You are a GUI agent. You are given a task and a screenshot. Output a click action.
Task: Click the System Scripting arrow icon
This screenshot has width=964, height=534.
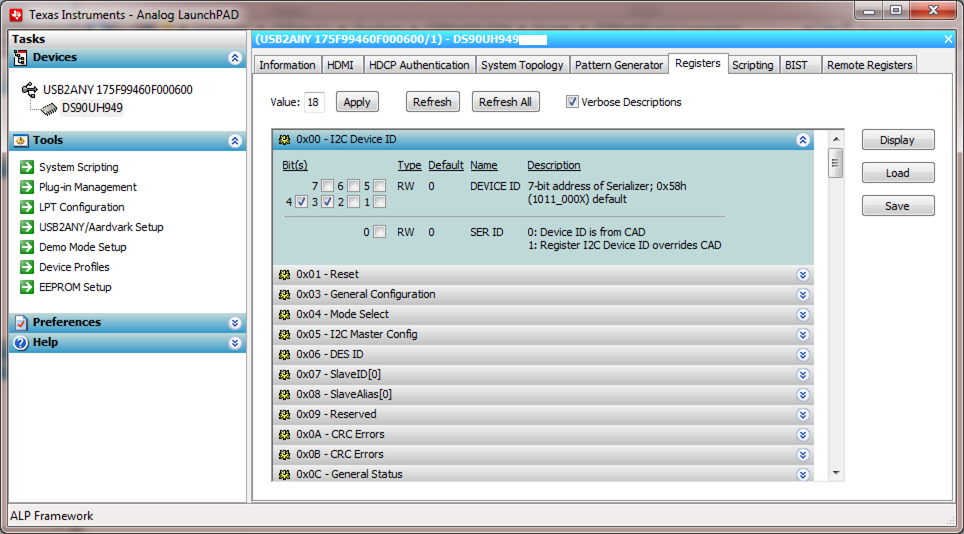tap(26, 167)
